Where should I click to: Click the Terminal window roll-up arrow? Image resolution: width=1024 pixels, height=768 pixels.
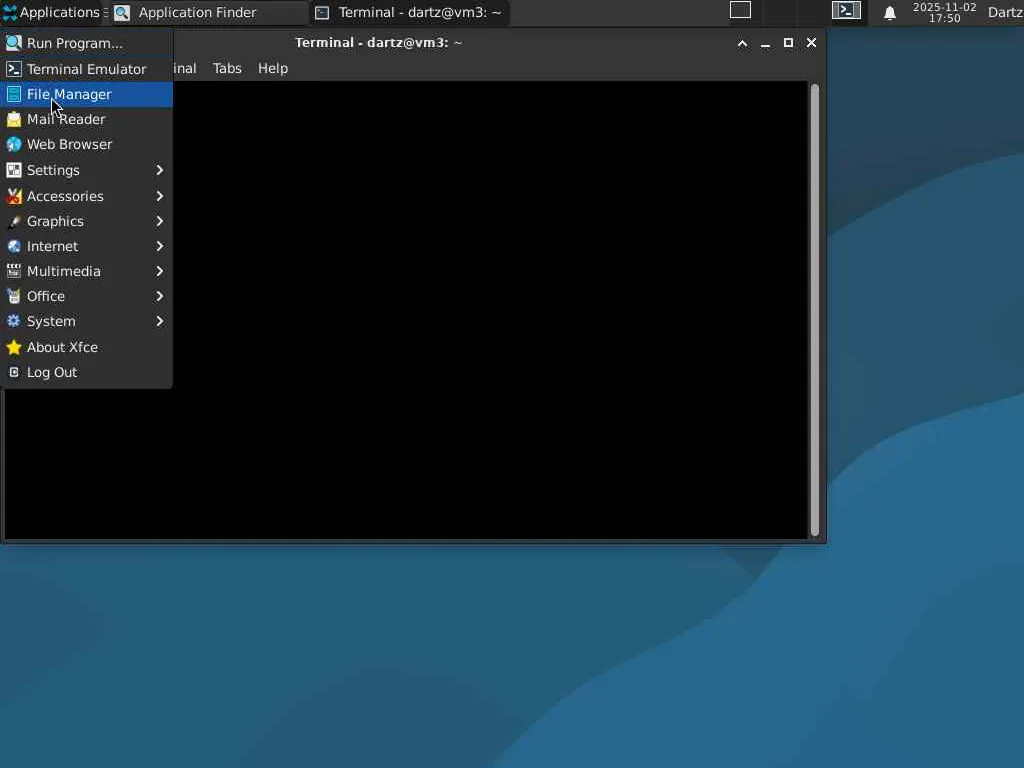click(743, 43)
